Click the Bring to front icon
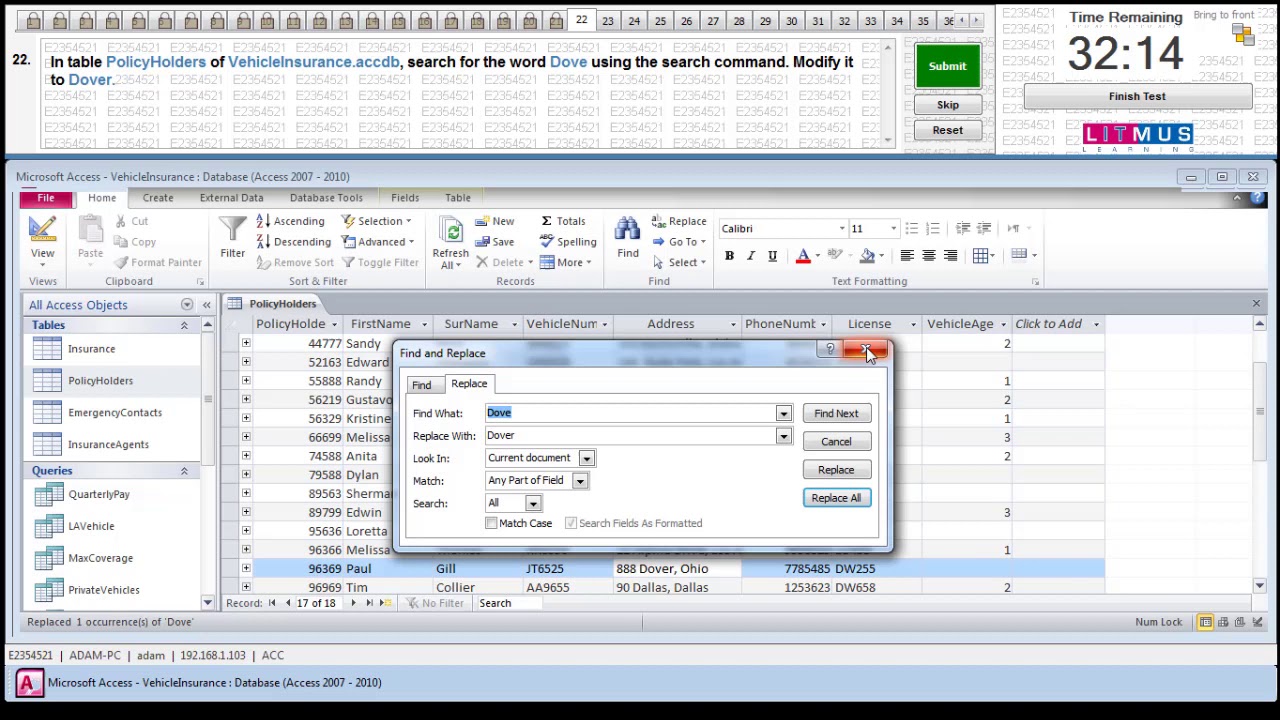 (x=1243, y=34)
